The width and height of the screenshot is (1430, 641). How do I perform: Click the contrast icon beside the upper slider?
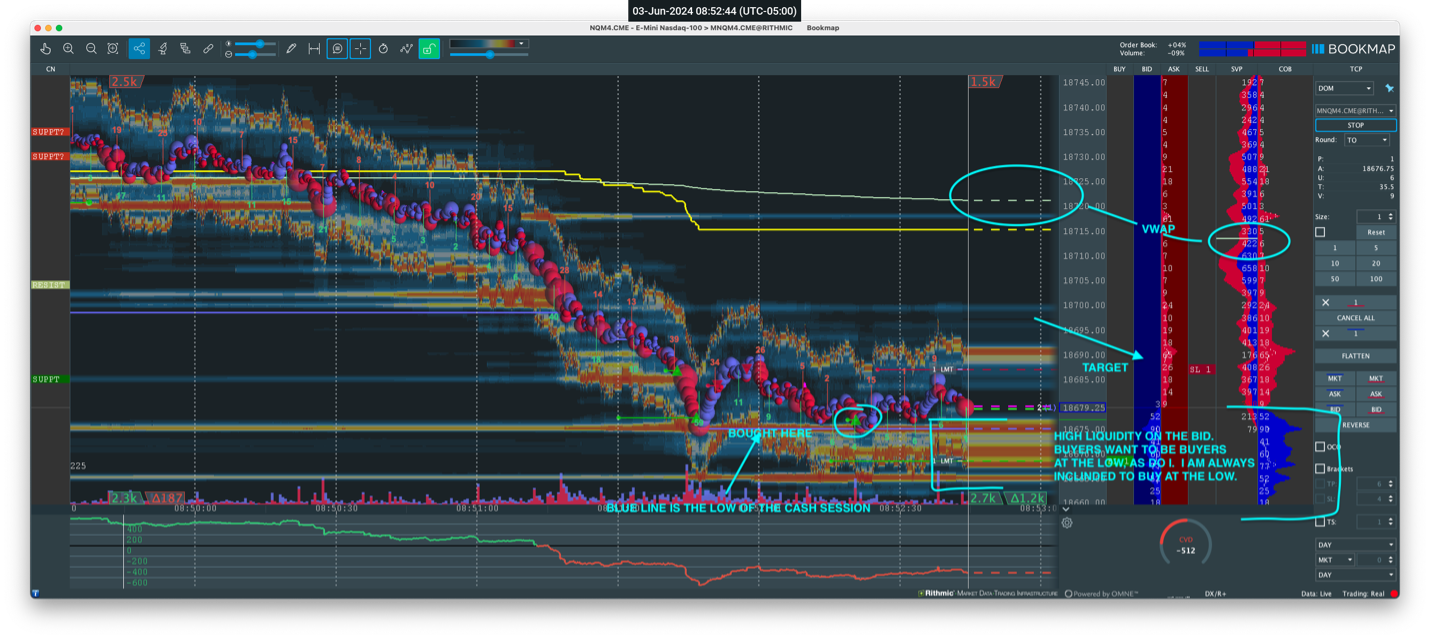pyautogui.click(x=229, y=43)
